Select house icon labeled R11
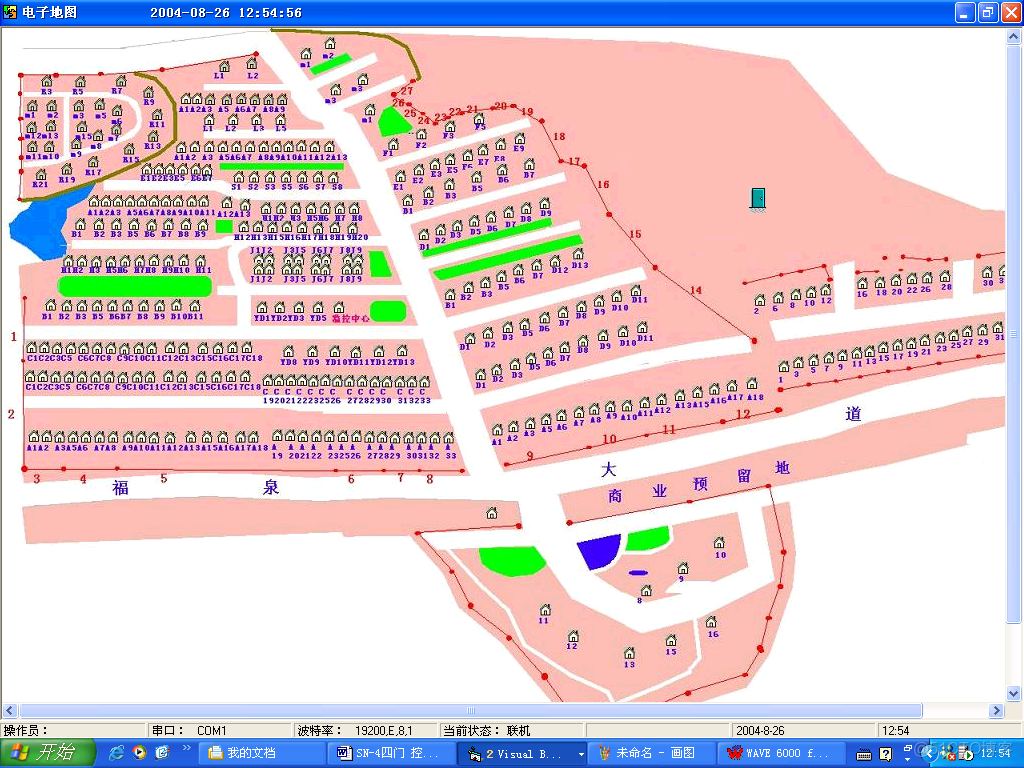This screenshot has height=768, width=1024. pos(157,115)
